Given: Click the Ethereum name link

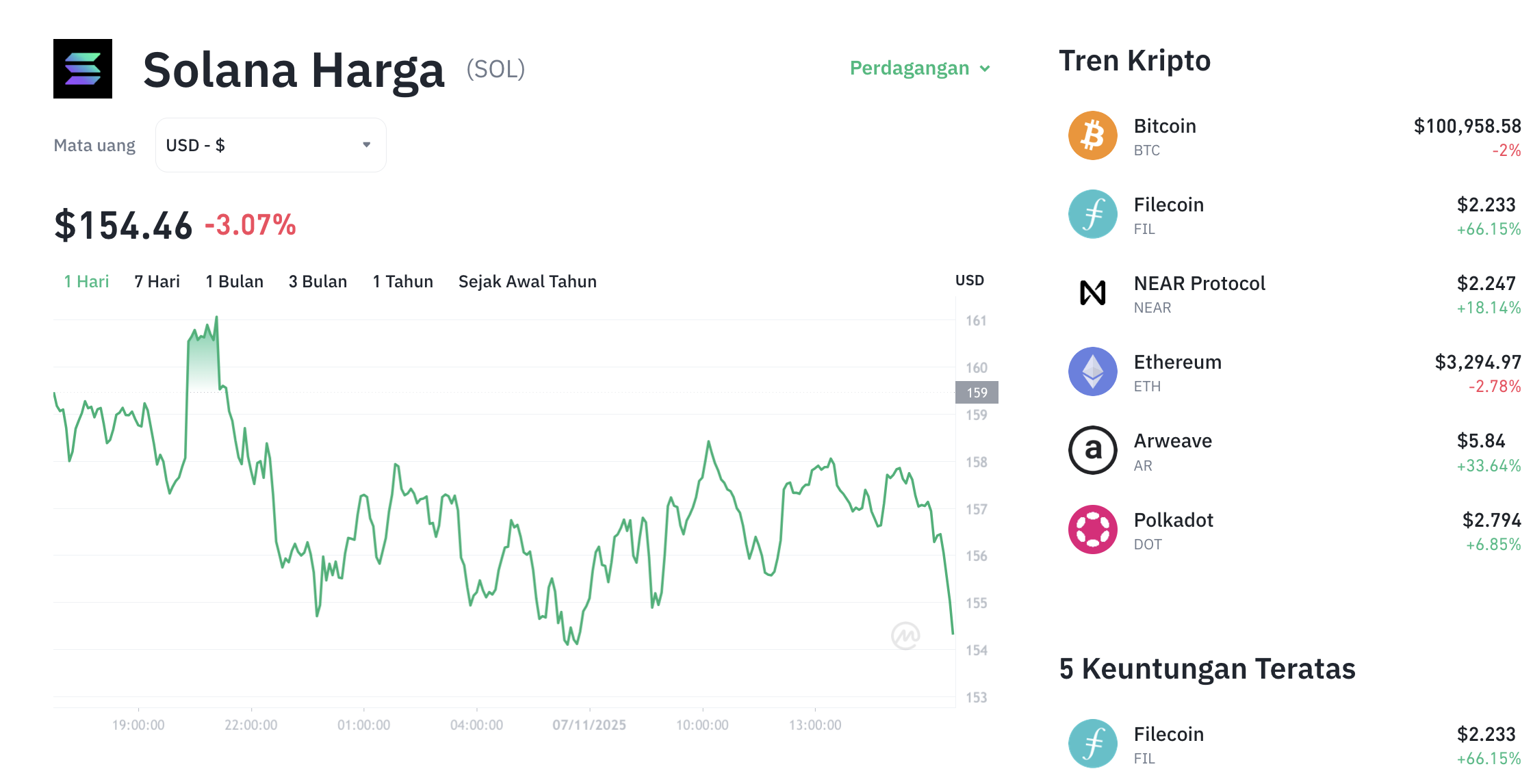Looking at the screenshot, I should pos(1177,362).
